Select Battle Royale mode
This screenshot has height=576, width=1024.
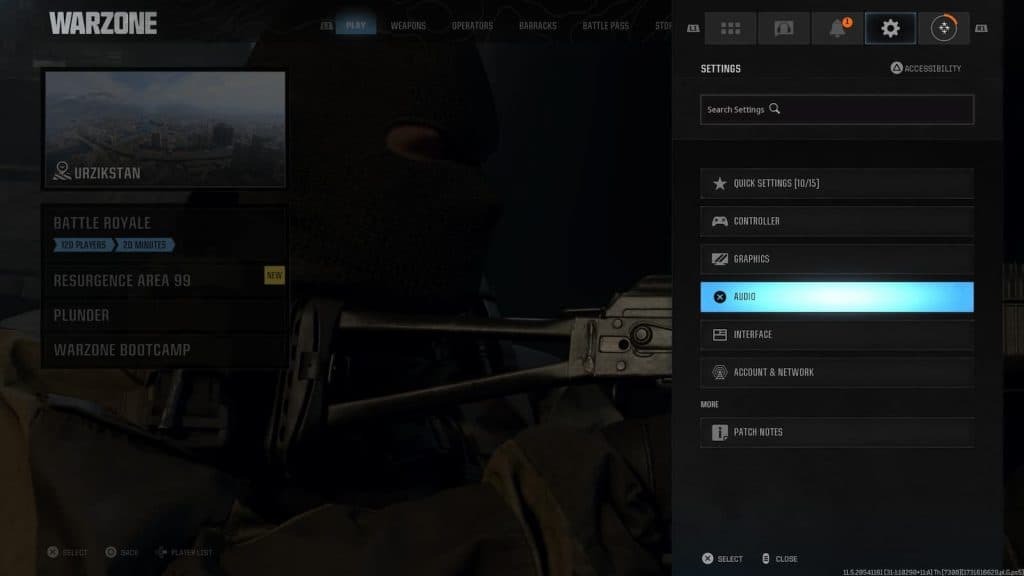click(x=164, y=233)
